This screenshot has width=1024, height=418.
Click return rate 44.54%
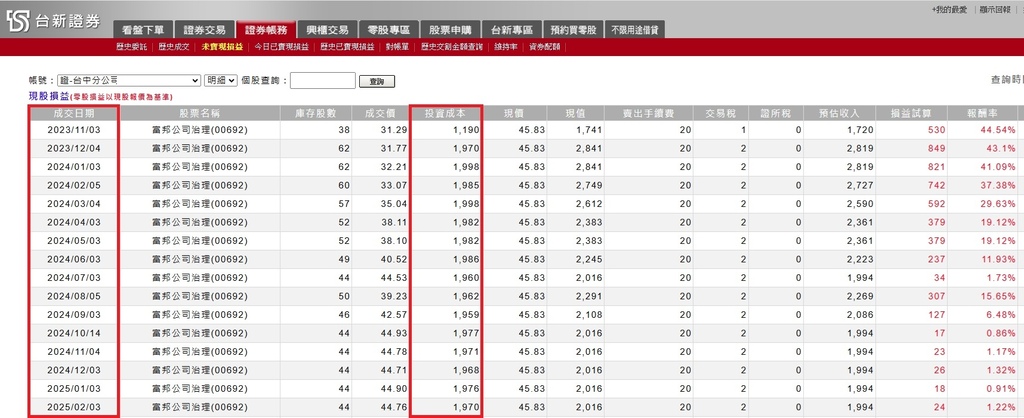pos(998,130)
